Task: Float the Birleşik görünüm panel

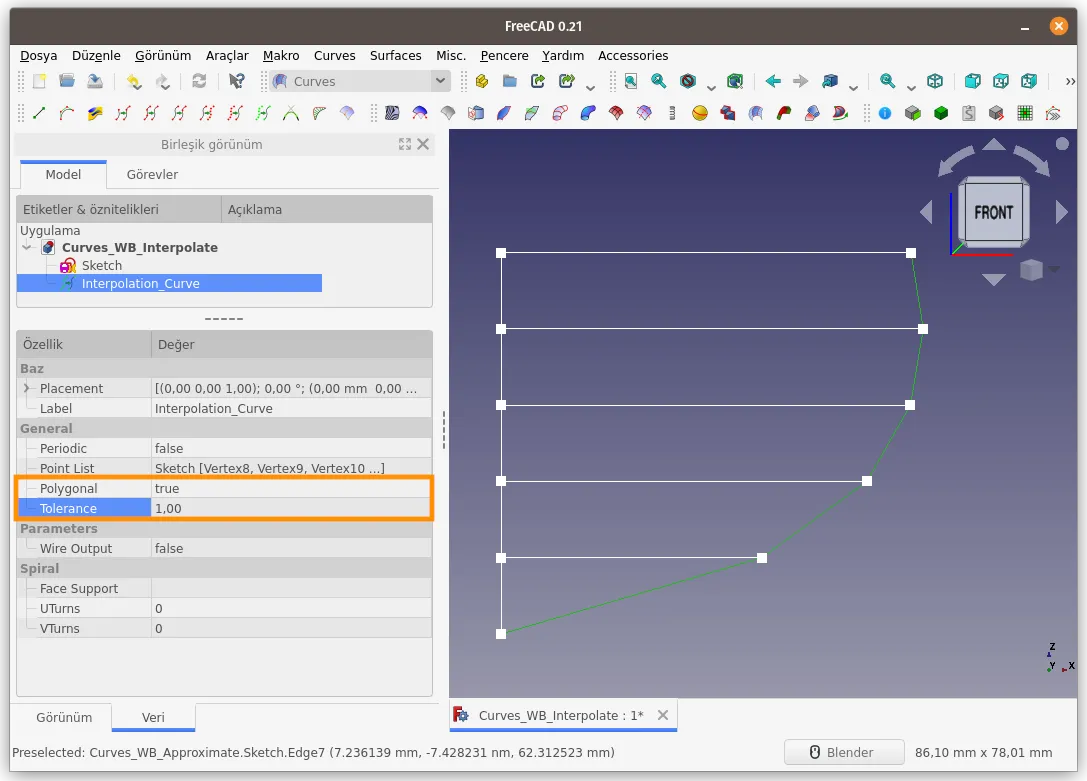Action: point(405,144)
